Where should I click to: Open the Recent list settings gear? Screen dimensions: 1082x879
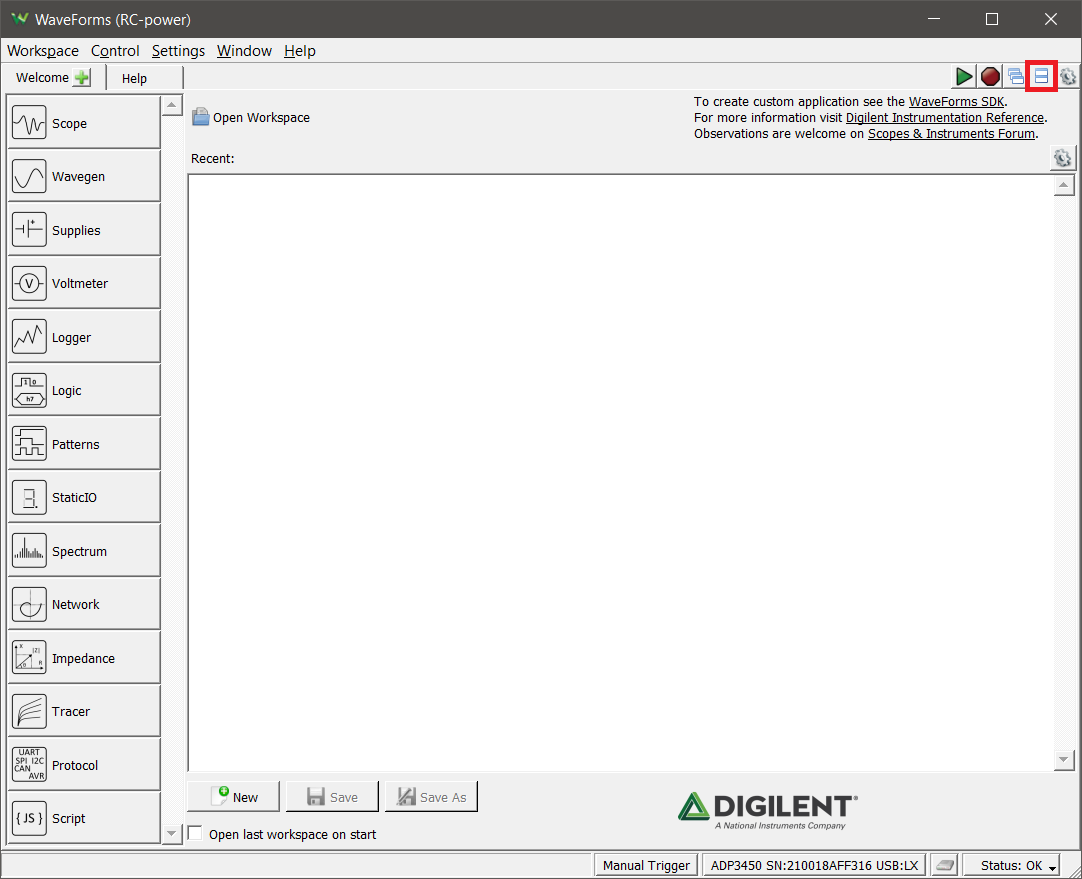1063,158
